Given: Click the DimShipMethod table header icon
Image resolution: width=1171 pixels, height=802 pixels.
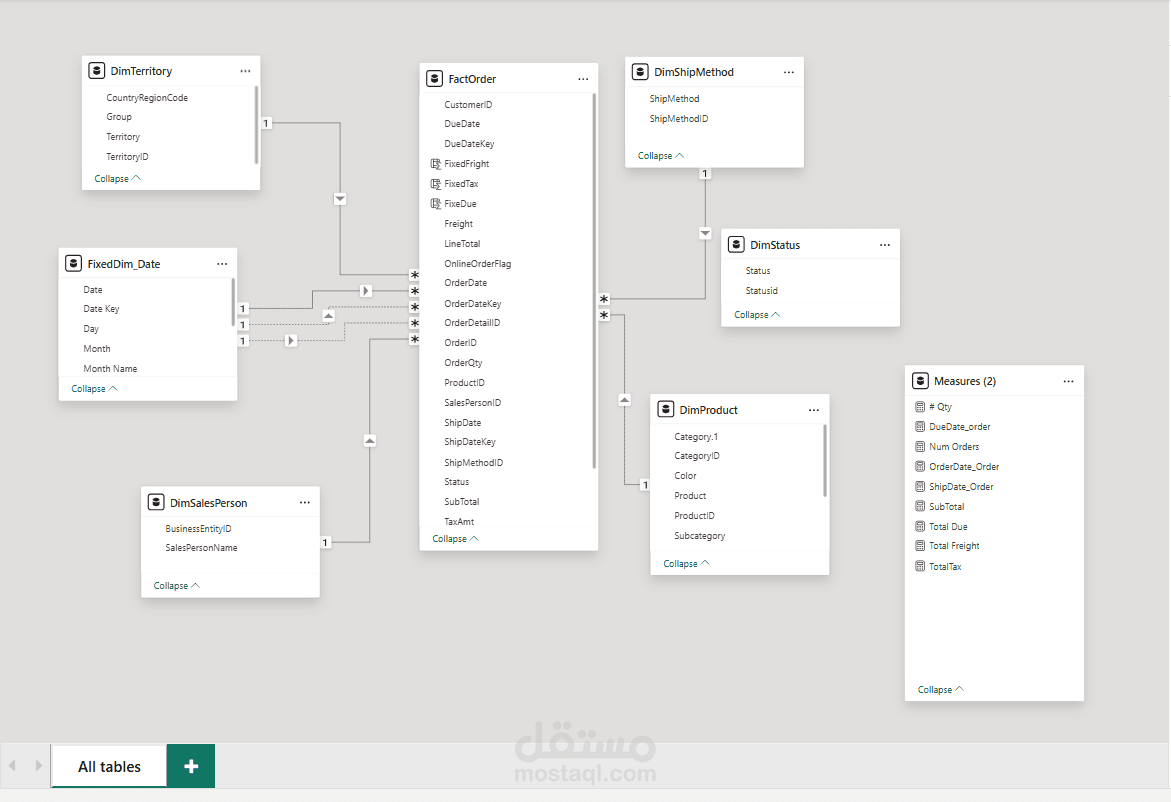Looking at the screenshot, I should 640,72.
